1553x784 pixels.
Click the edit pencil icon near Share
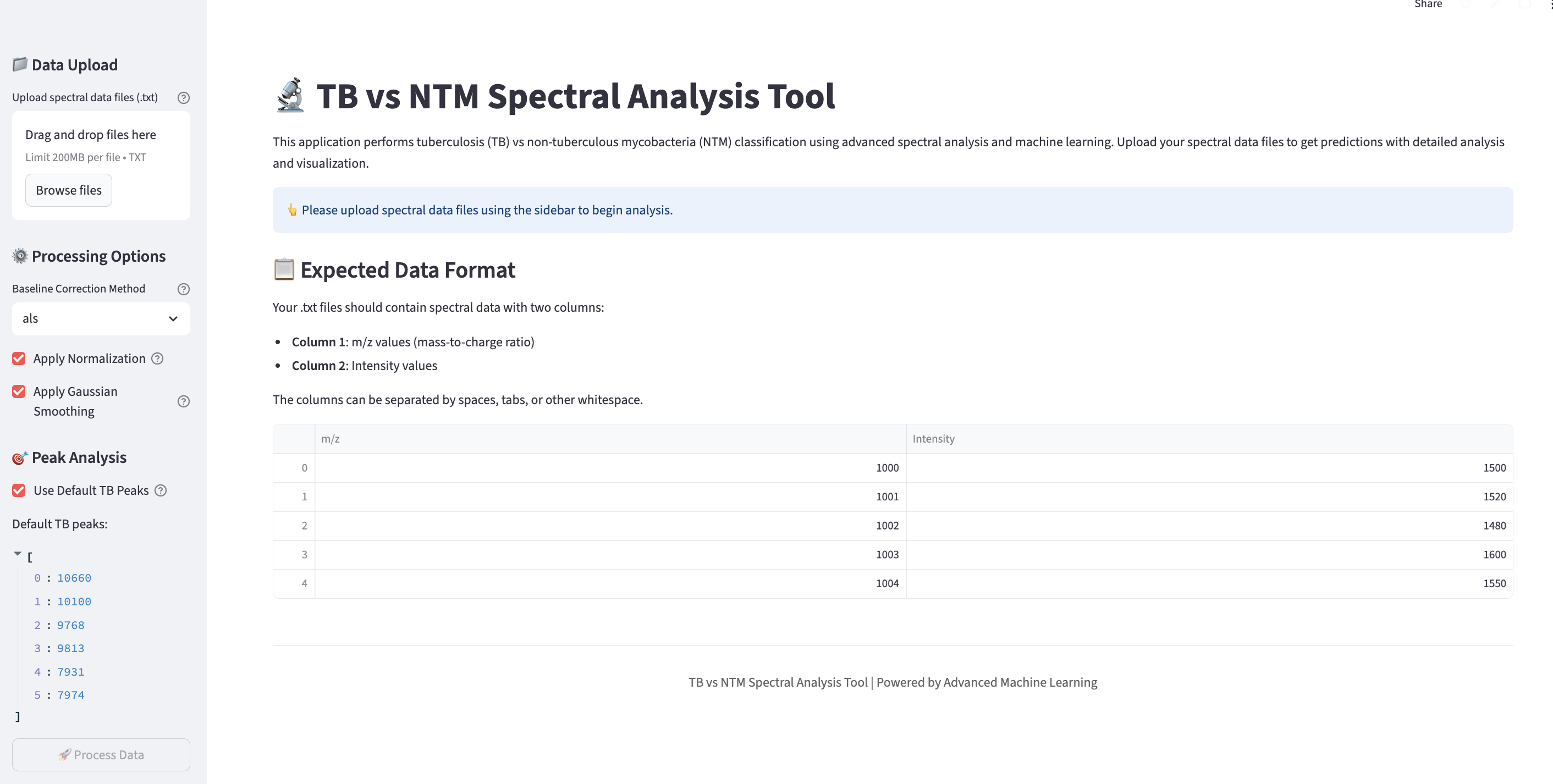point(1494,4)
